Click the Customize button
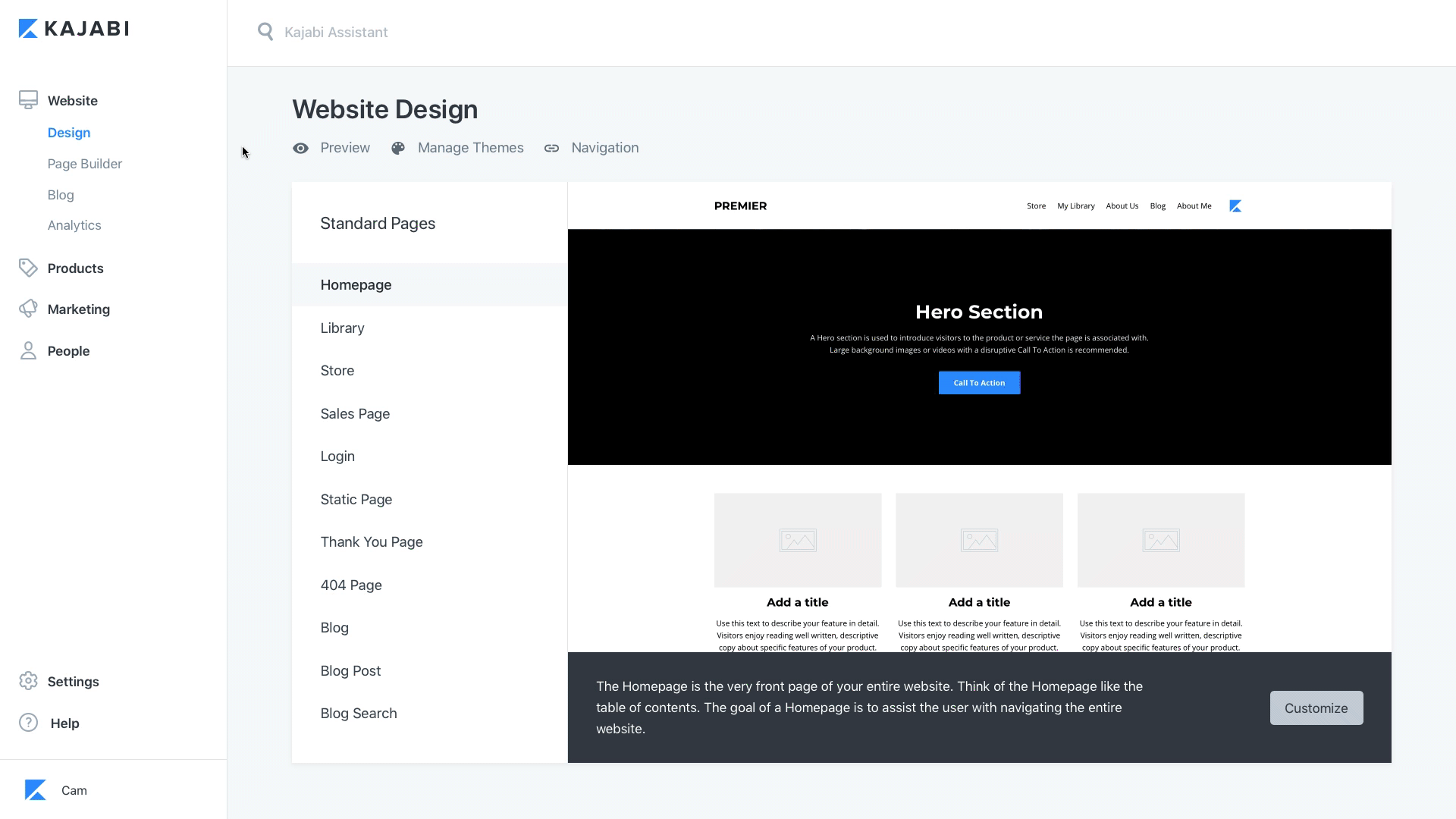The image size is (1456, 819). (x=1316, y=708)
